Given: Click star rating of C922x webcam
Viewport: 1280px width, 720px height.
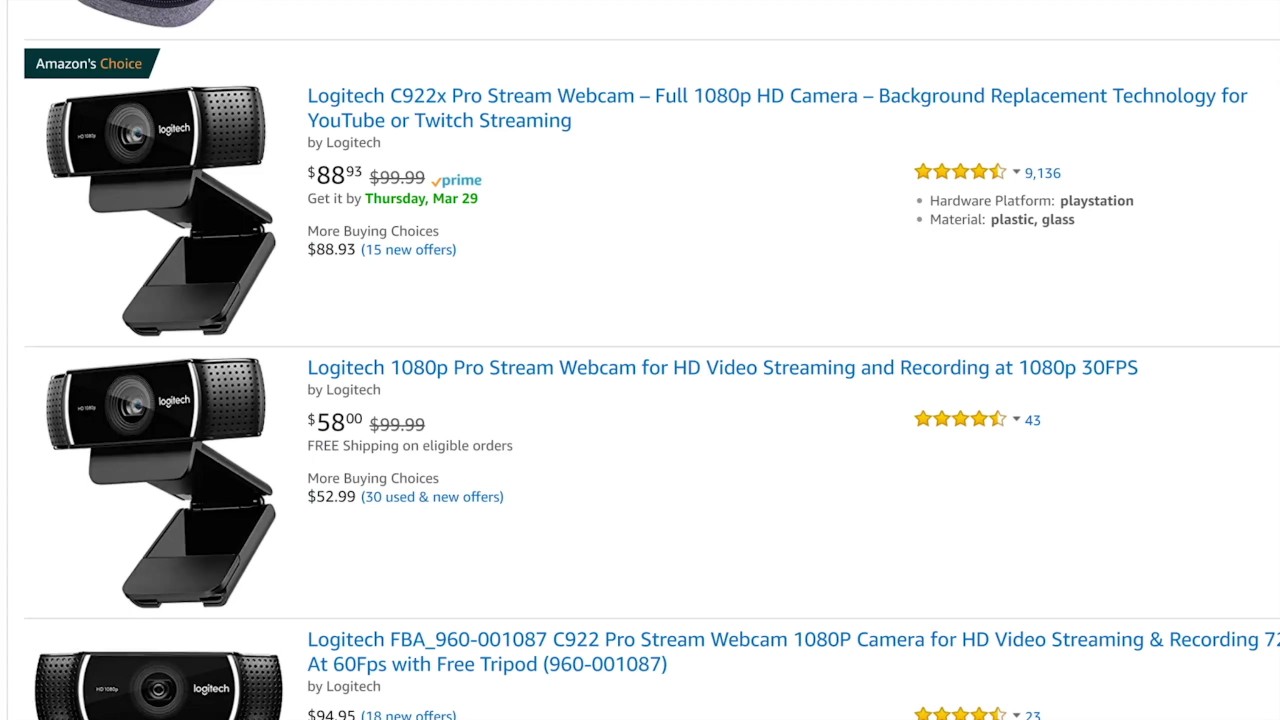Looking at the screenshot, I should point(960,172).
